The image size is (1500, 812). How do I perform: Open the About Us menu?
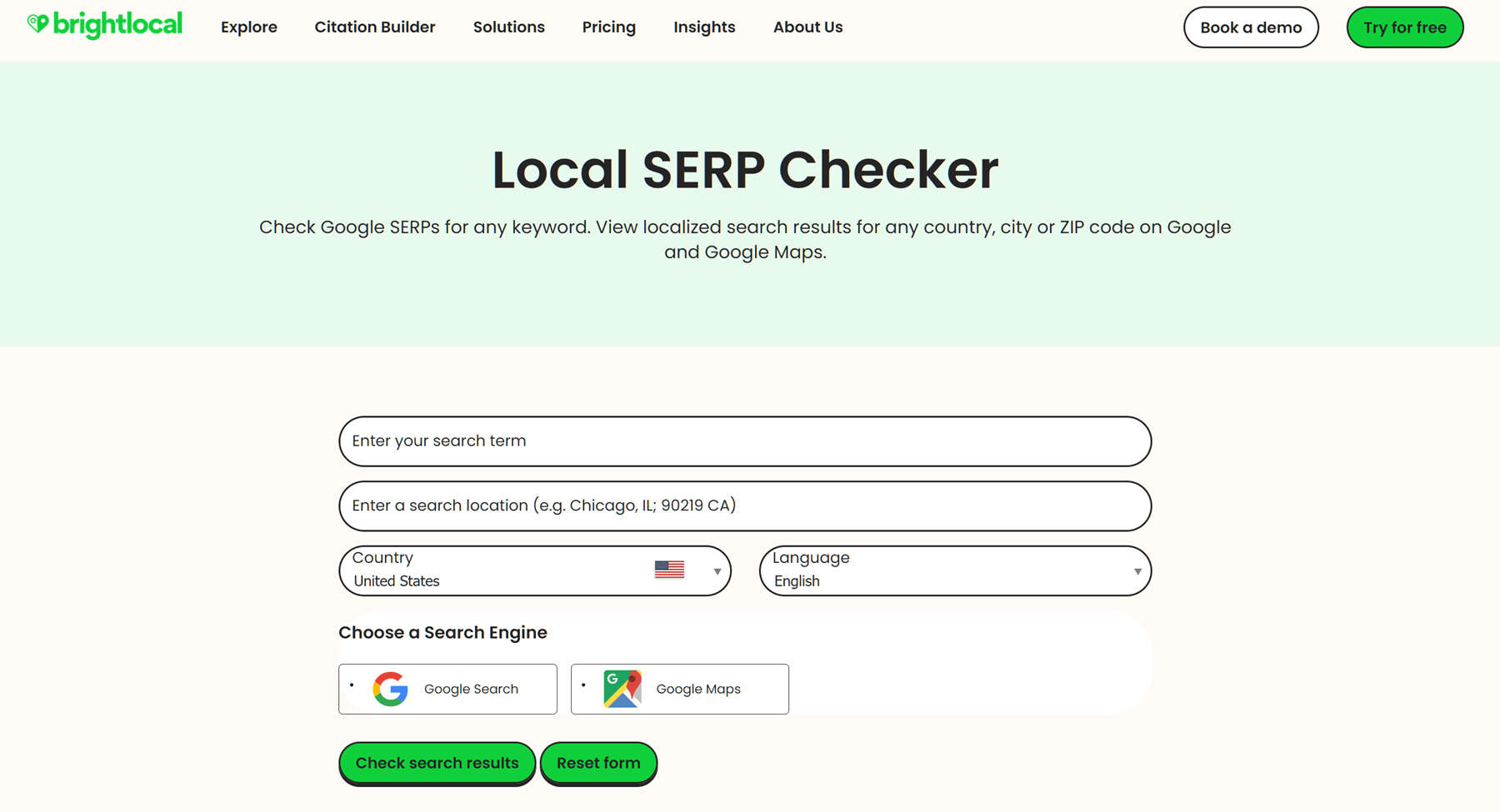(x=807, y=27)
